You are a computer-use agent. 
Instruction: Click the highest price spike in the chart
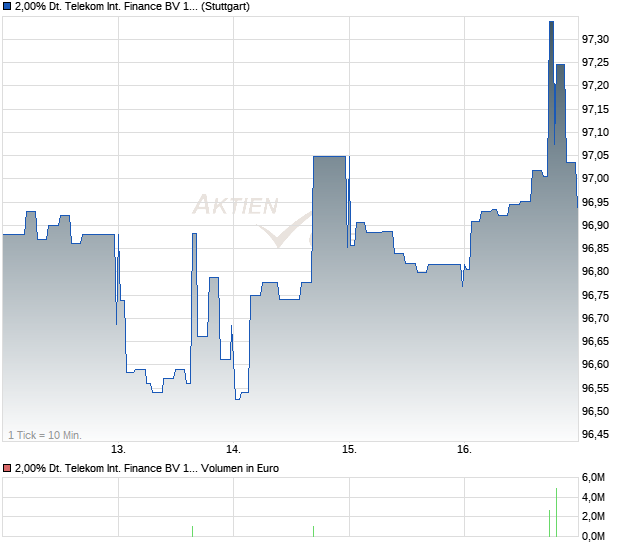(x=551, y=24)
